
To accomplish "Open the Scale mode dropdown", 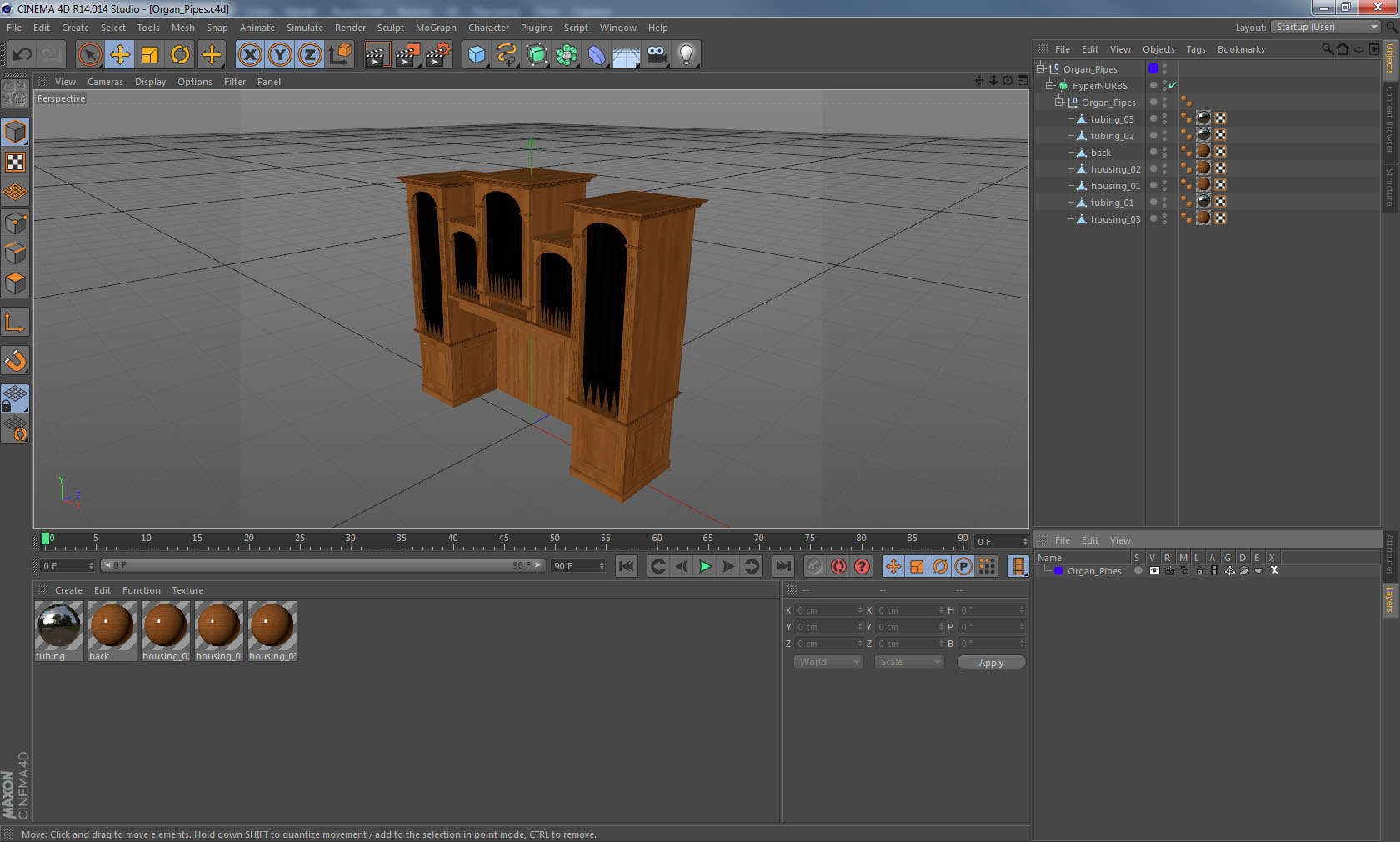I will click(908, 662).
